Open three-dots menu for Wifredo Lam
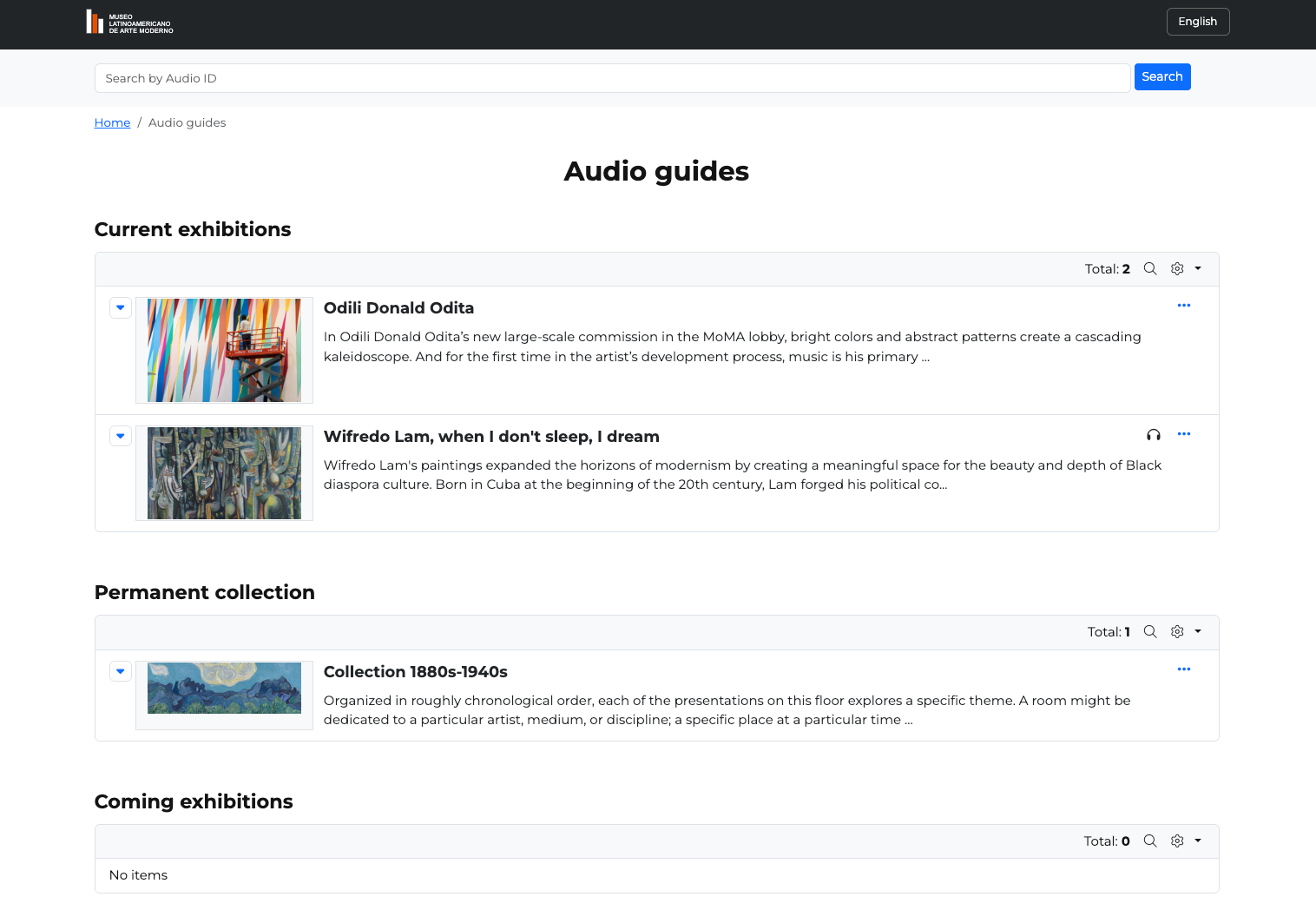The height and width of the screenshot is (923, 1316). pos(1183,434)
